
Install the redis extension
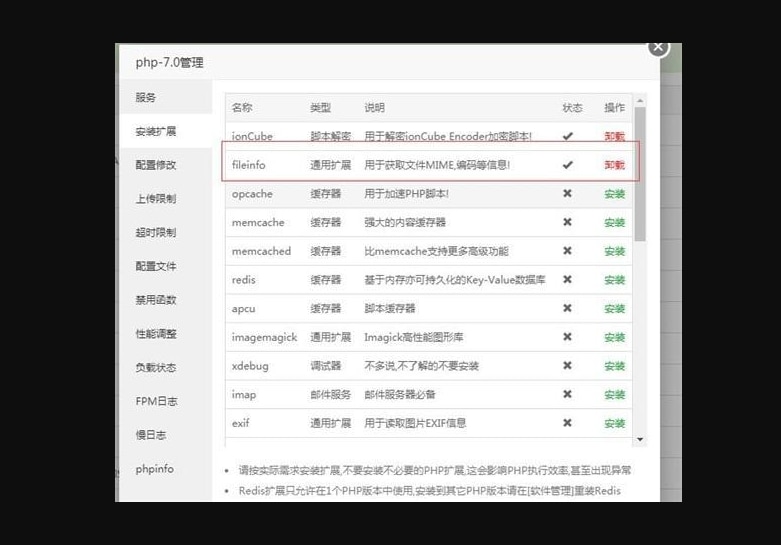[x=614, y=280]
